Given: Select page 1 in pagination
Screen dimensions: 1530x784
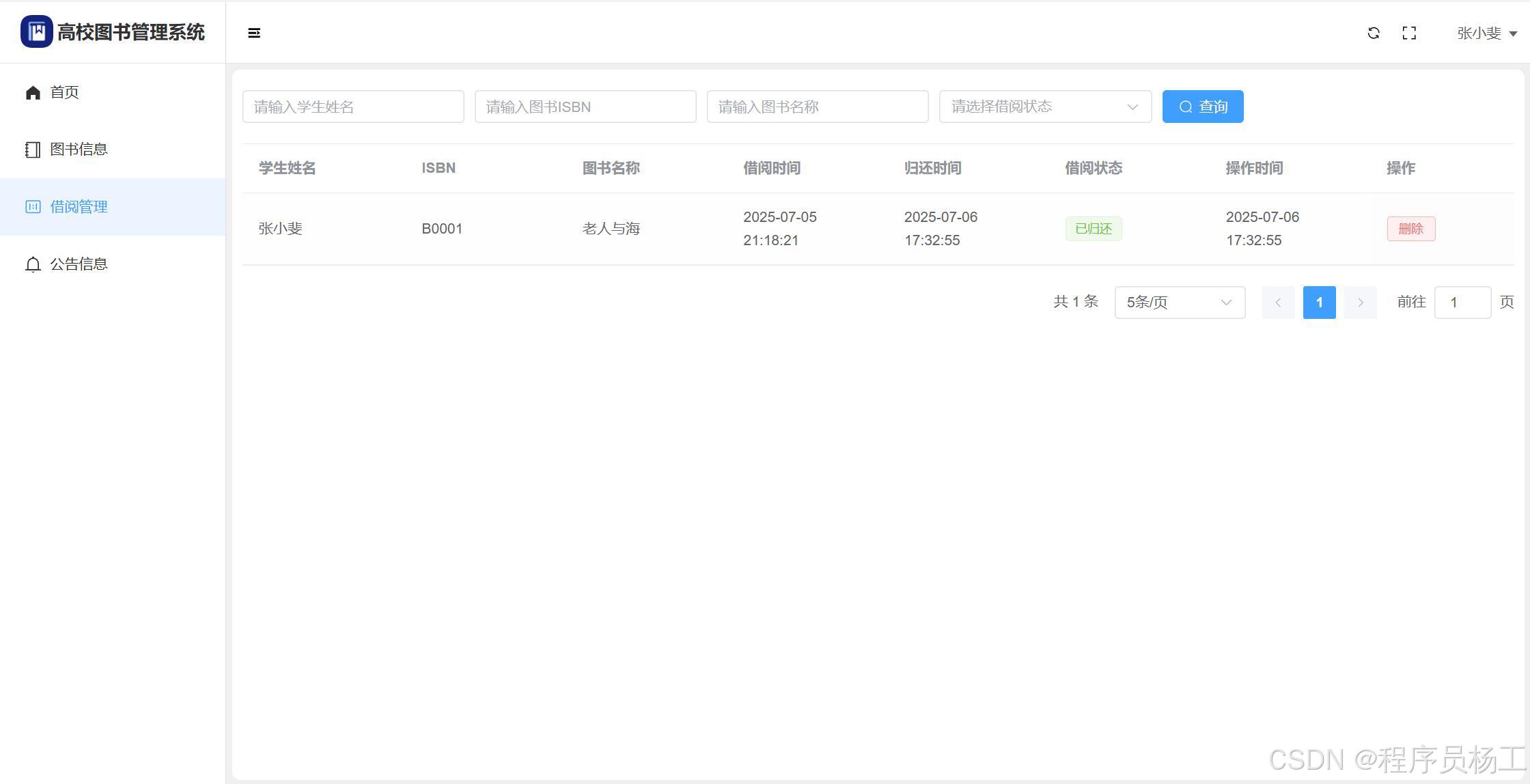Looking at the screenshot, I should 1319,303.
